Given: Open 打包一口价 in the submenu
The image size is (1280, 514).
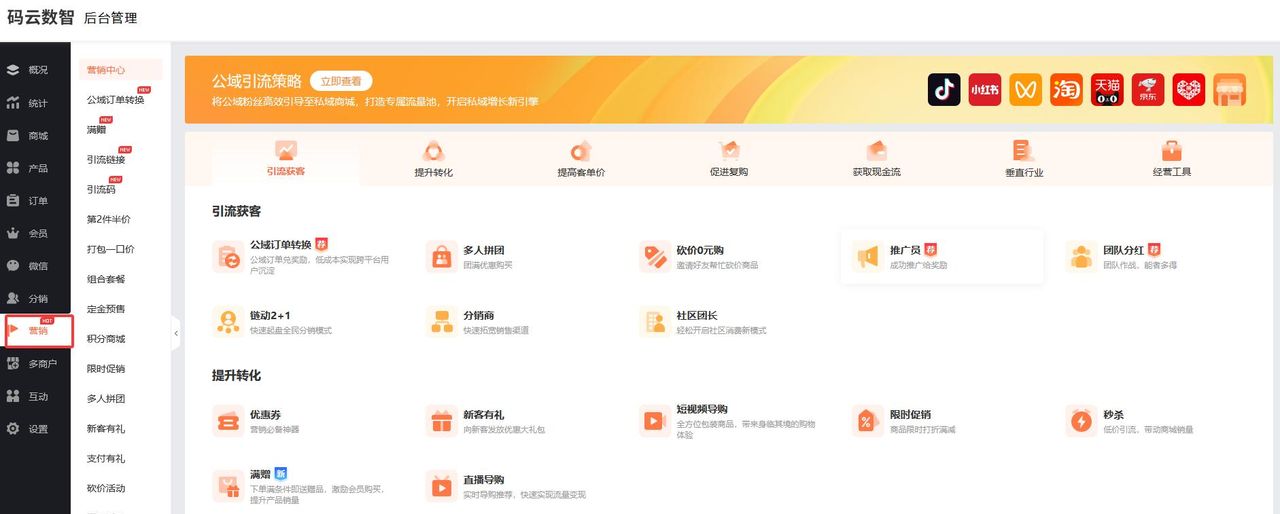Looking at the screenshot, I should [110, 249].
